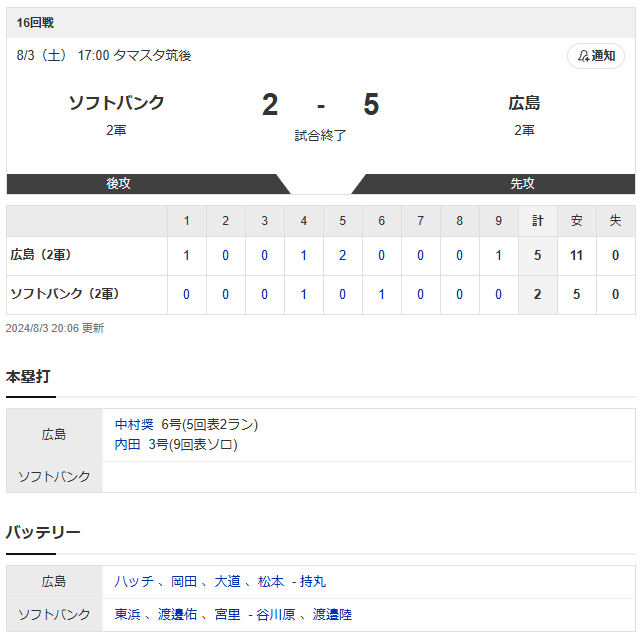
Task: Open player link 内田 in home runs
Action: coord(127,444)
